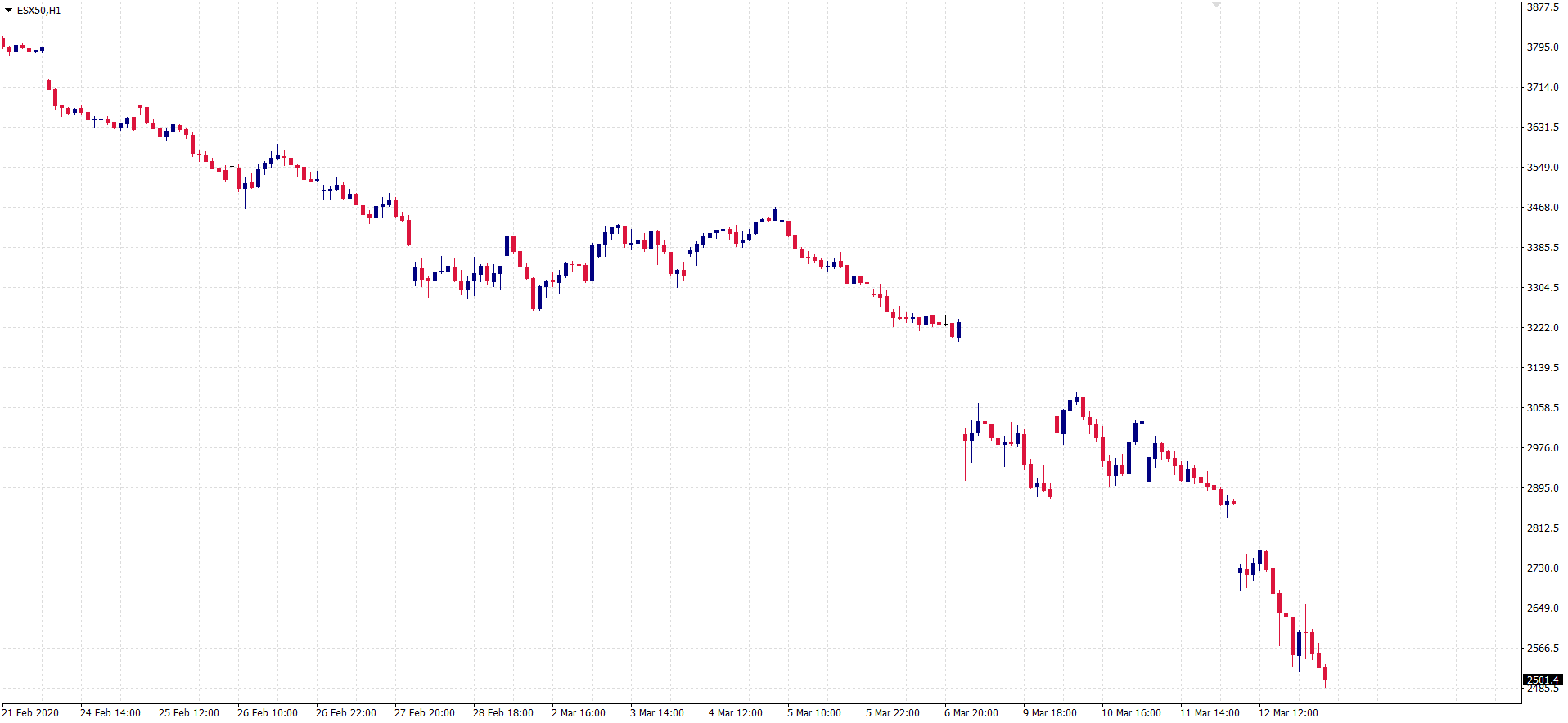Select the 28 Feb 18:00 time label

(x=503, y=713)
